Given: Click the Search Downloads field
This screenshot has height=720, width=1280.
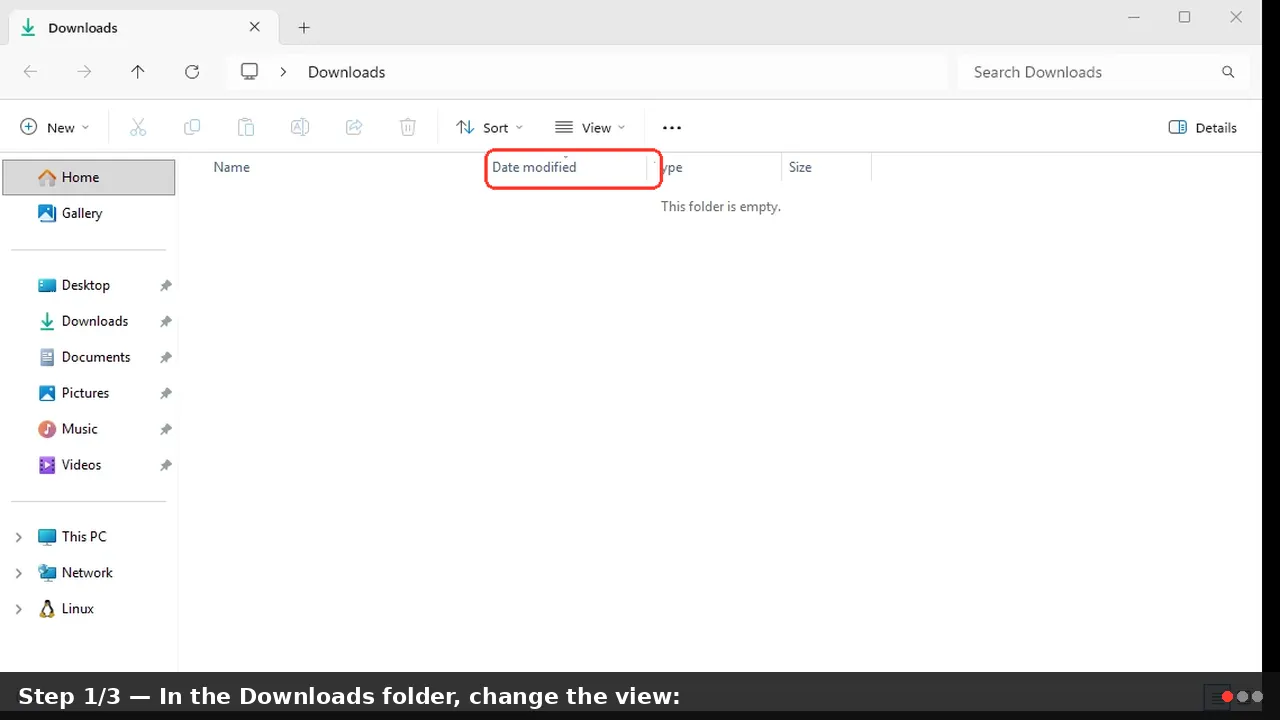Looking at the screenshot, I should point(1104,72).
